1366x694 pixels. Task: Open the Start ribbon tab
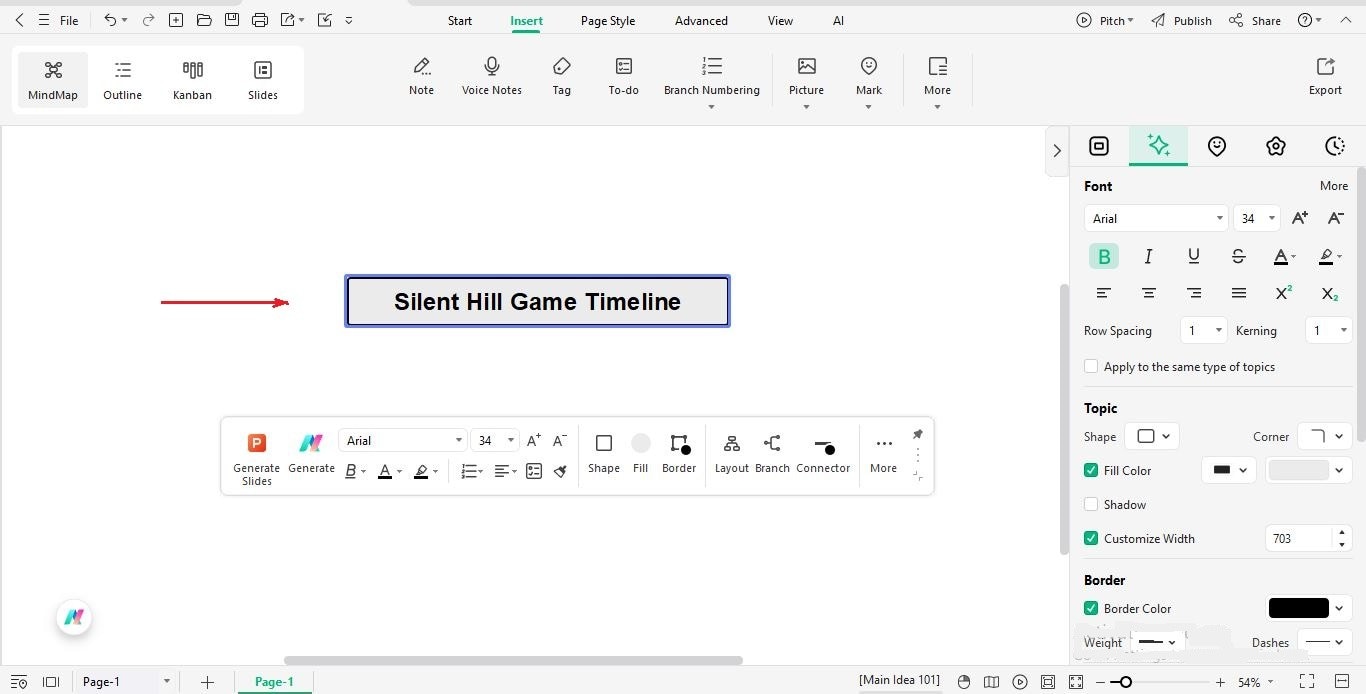[460, 20]
